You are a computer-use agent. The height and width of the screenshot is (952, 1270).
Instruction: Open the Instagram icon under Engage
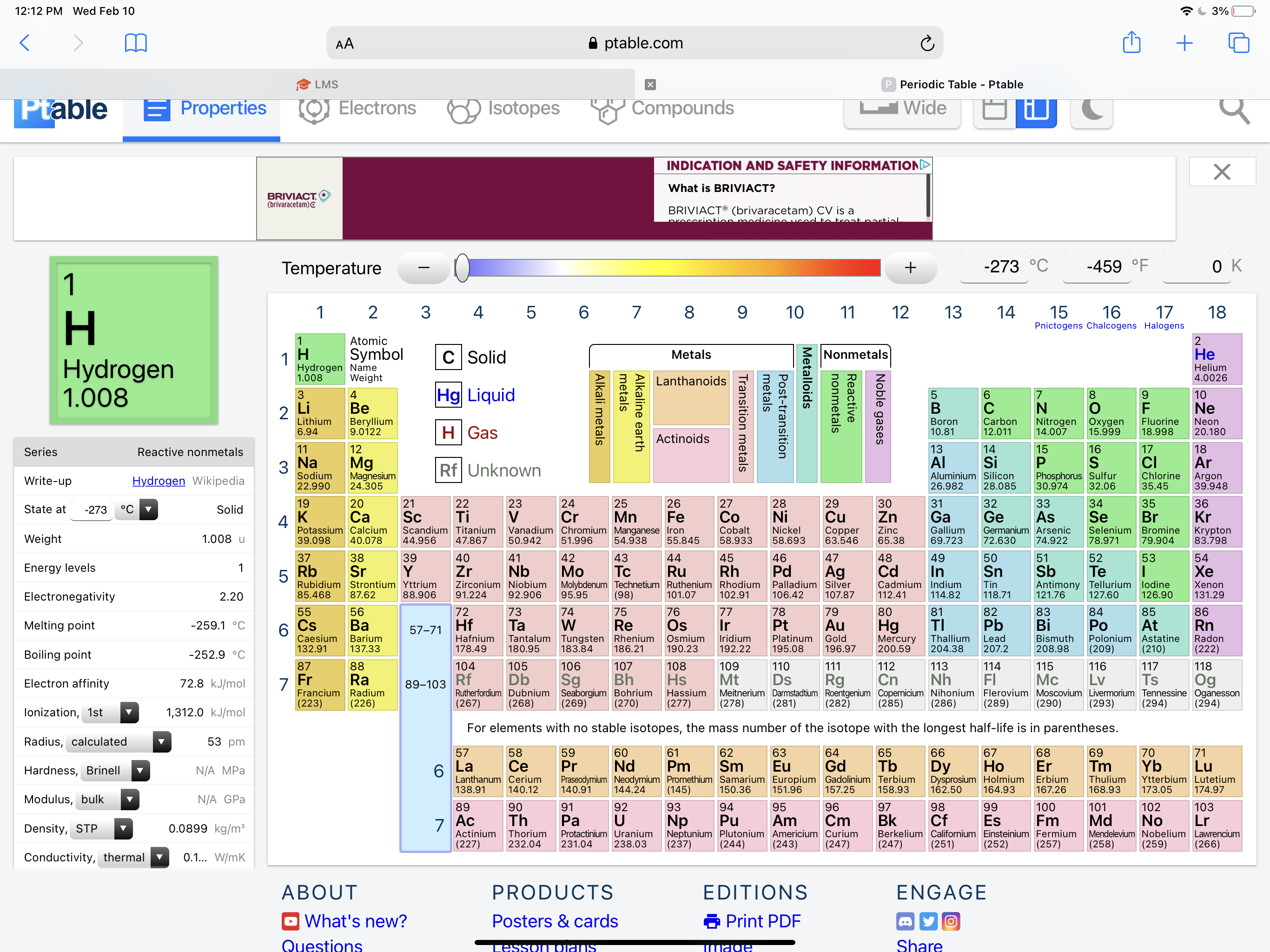[951, 922]
